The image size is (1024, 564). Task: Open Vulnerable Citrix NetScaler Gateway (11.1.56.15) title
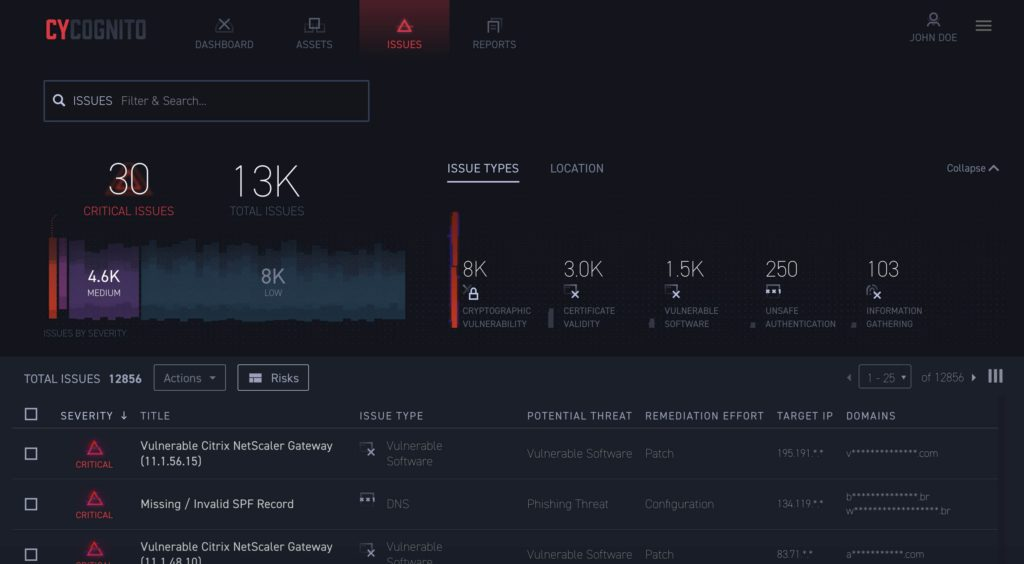(236, 453)
